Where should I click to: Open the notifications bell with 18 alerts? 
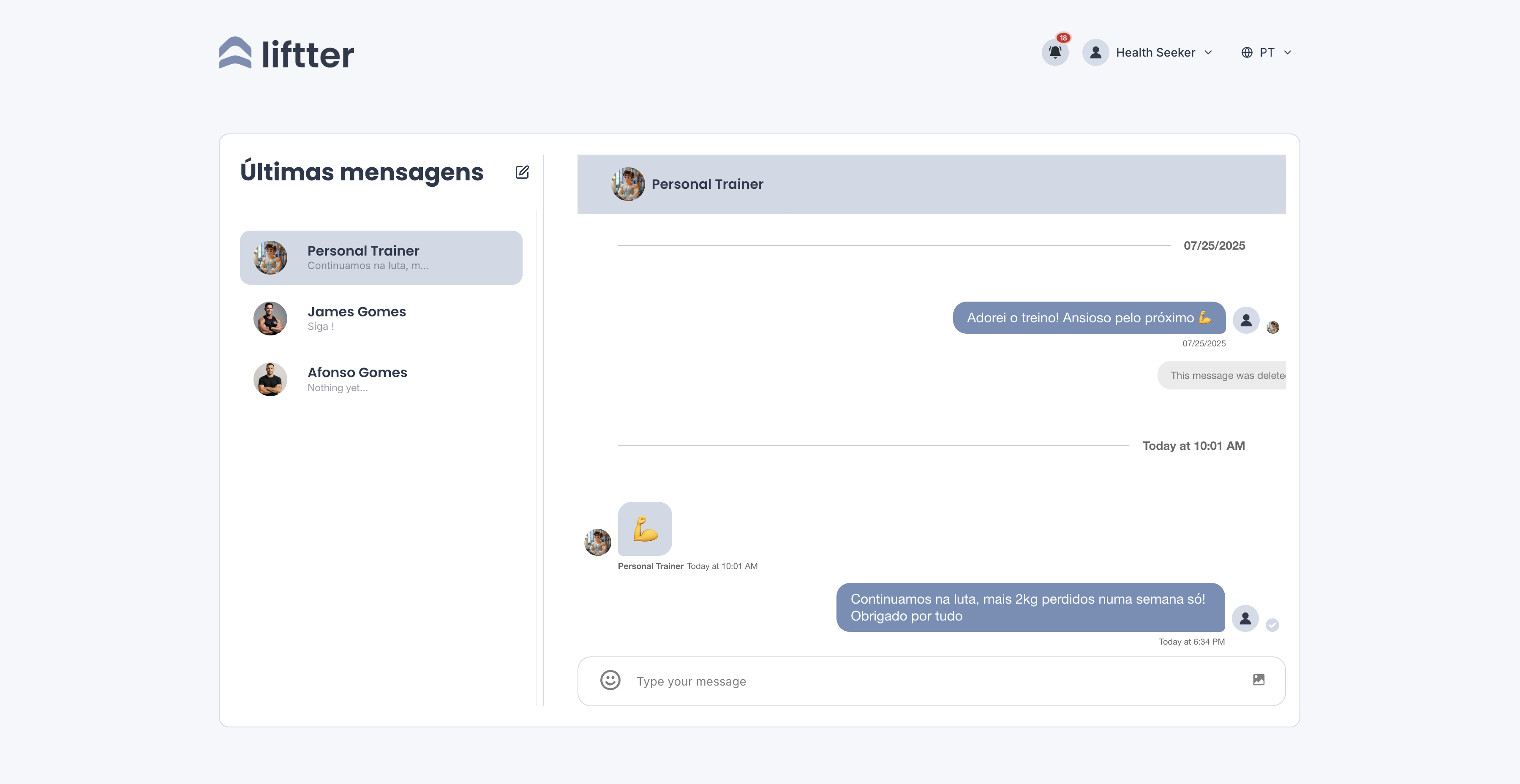[x=1056, y=52]
